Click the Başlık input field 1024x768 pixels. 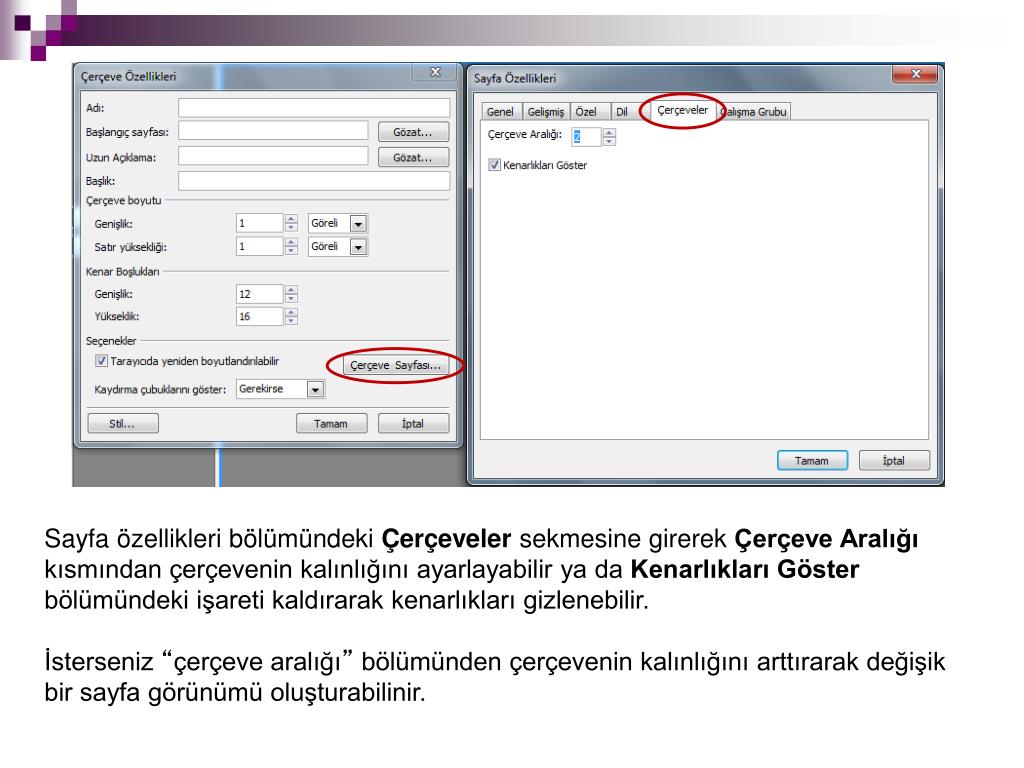click(x=313, y=181)
